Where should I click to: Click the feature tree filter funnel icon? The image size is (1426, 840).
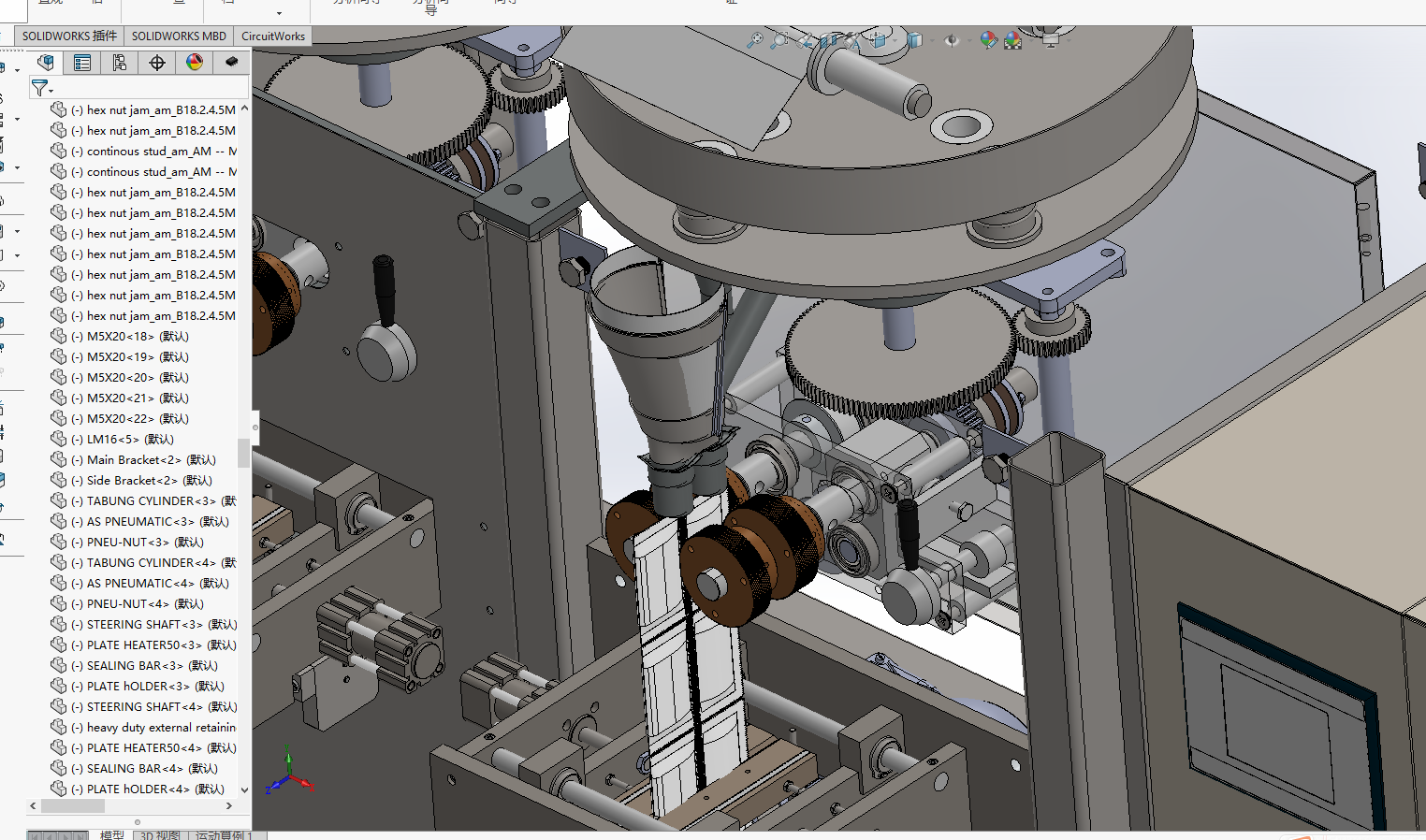point(39,88)
